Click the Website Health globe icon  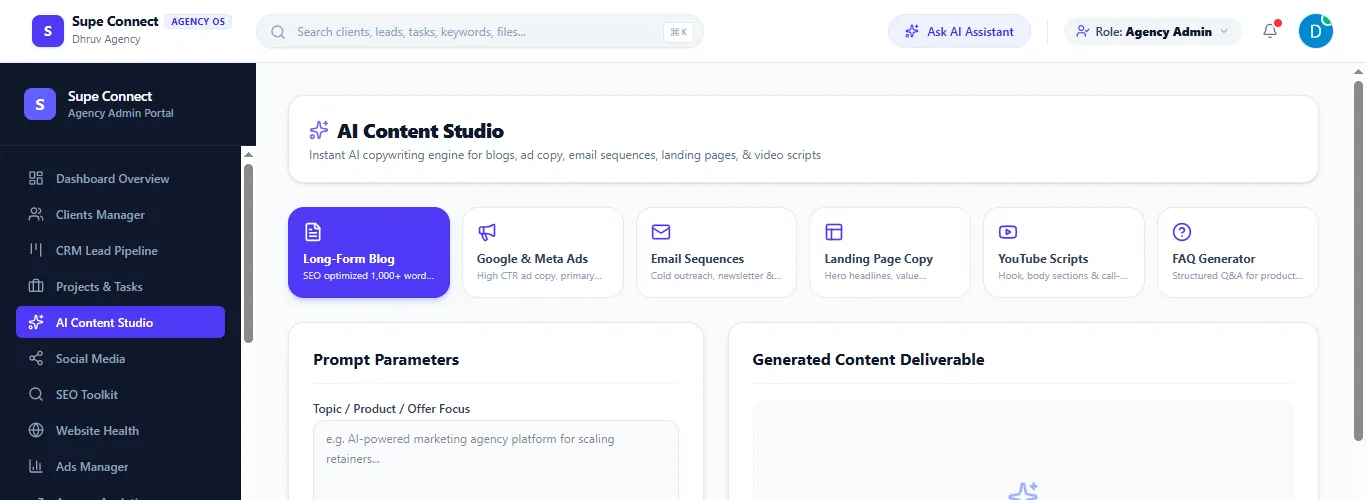coord(36,431)
